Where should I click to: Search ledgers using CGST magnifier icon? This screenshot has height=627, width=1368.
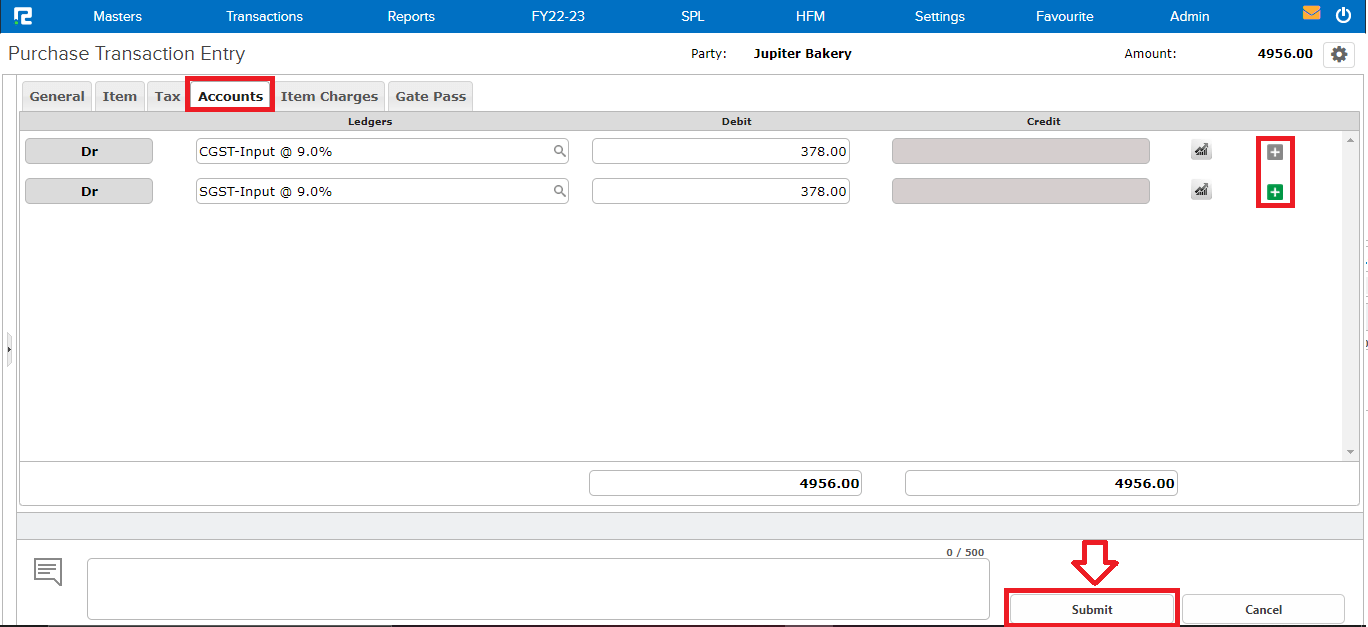(x=559, y=150)
